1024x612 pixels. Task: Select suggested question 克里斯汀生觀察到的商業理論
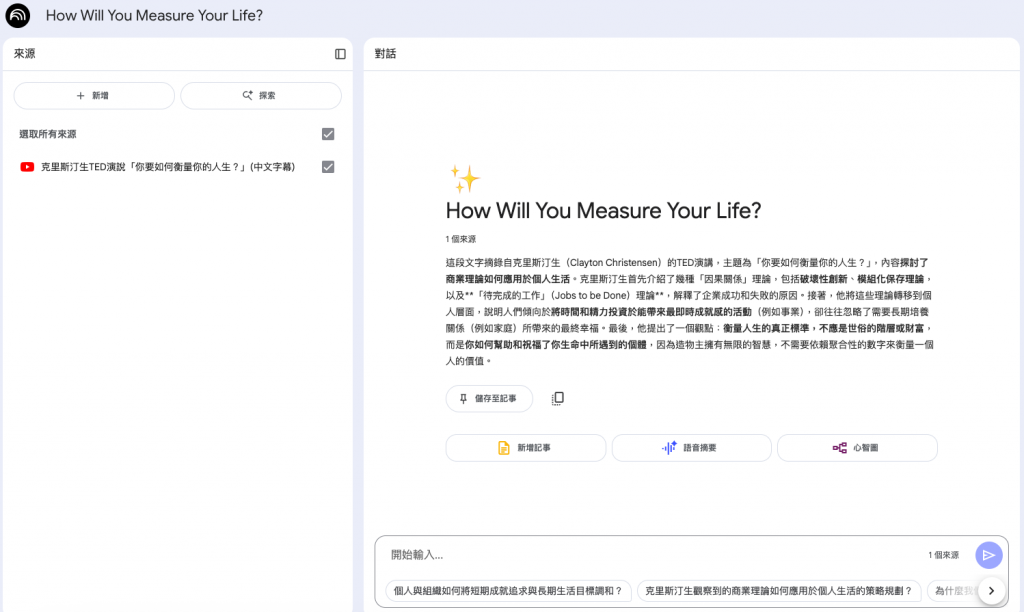click(778, 591)
